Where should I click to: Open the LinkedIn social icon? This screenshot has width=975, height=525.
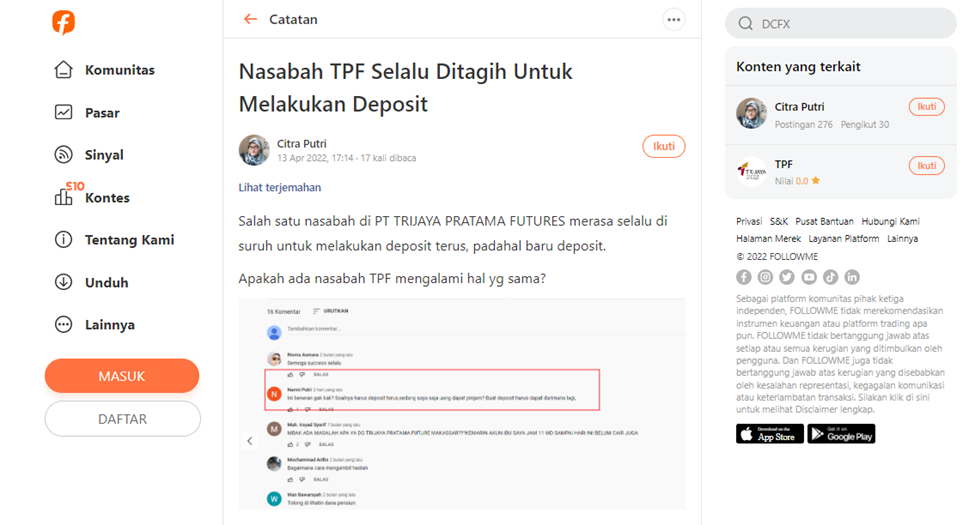[x=852, y=277]
